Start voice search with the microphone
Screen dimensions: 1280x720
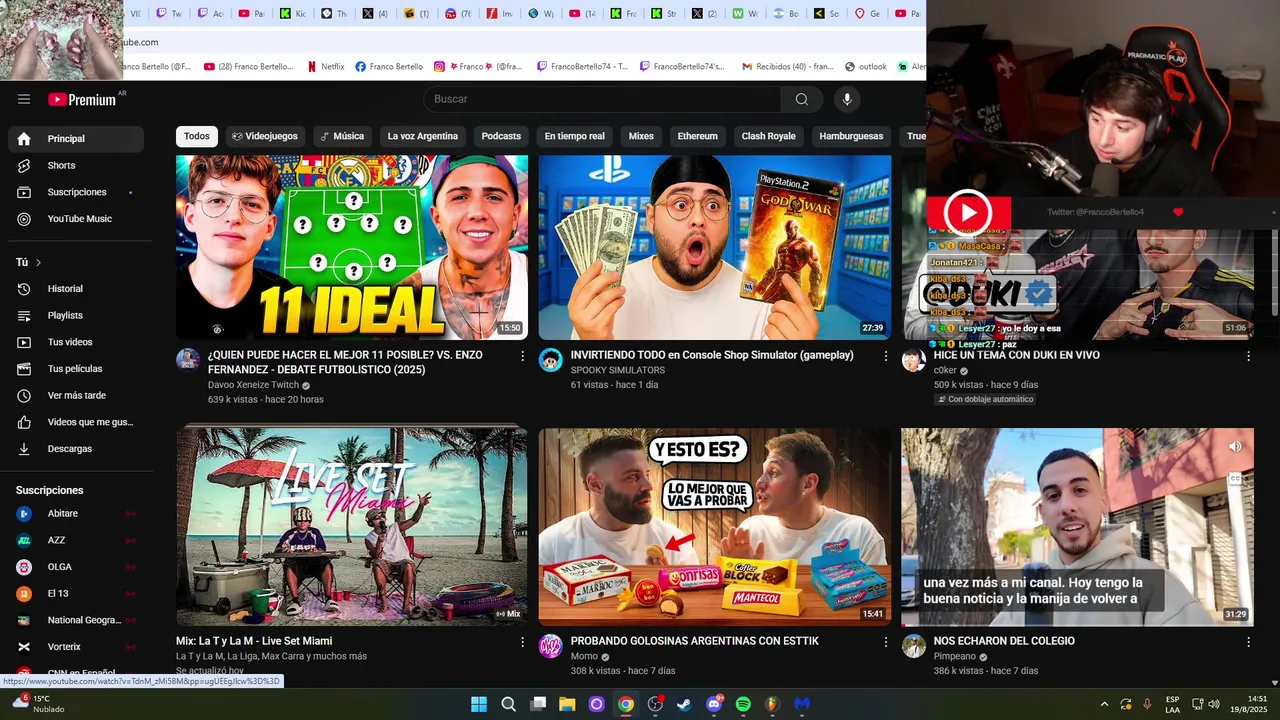(x=847, y=99)
